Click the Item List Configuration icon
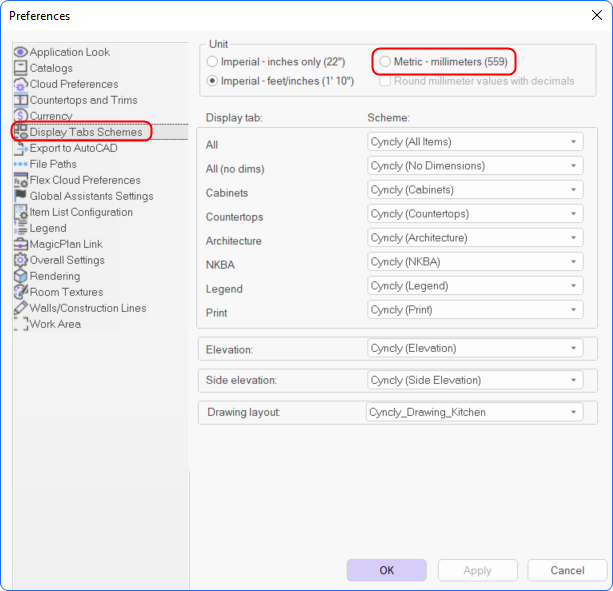613x591 pixels. click(x=21, y=212)
